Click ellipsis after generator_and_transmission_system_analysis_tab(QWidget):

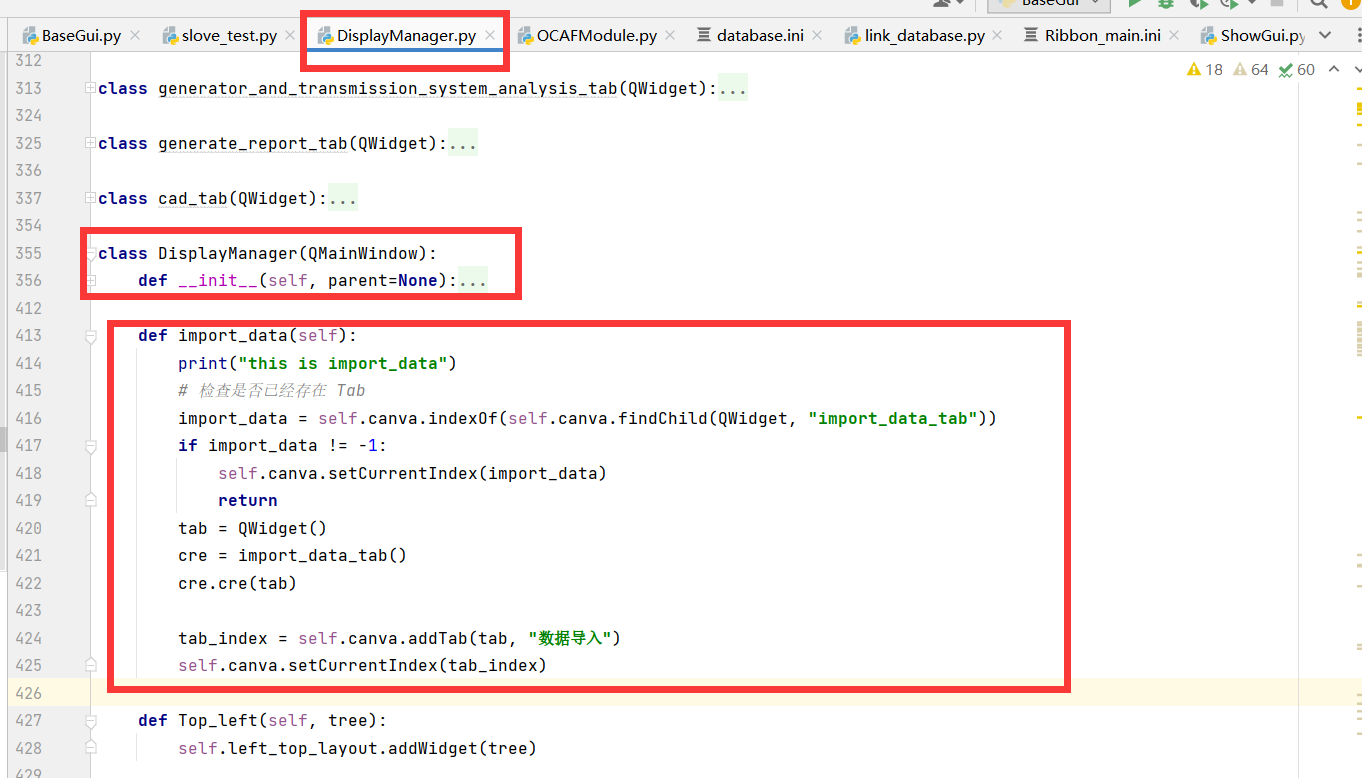coord(733,88)
